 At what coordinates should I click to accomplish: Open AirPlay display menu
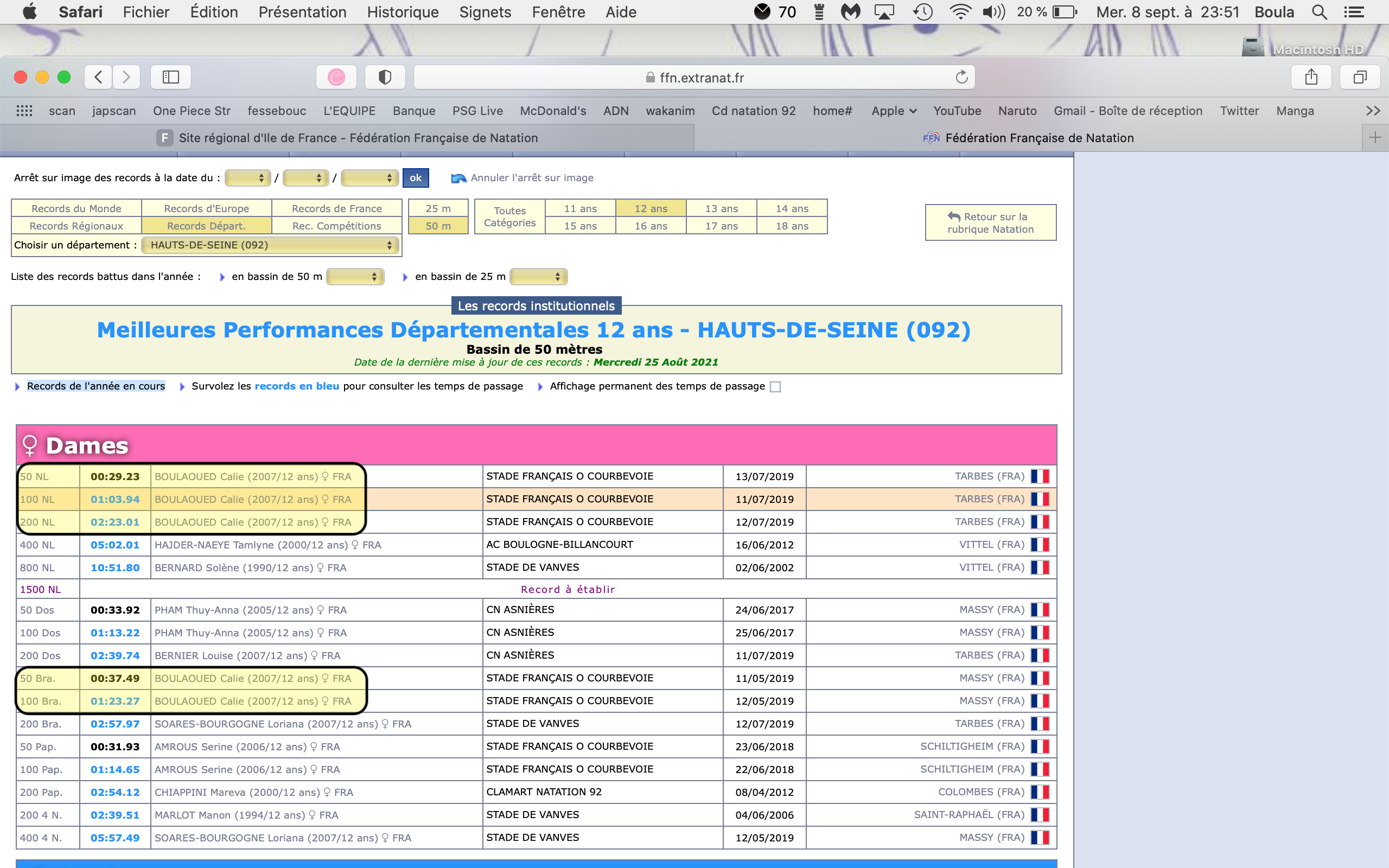point(884,12)
